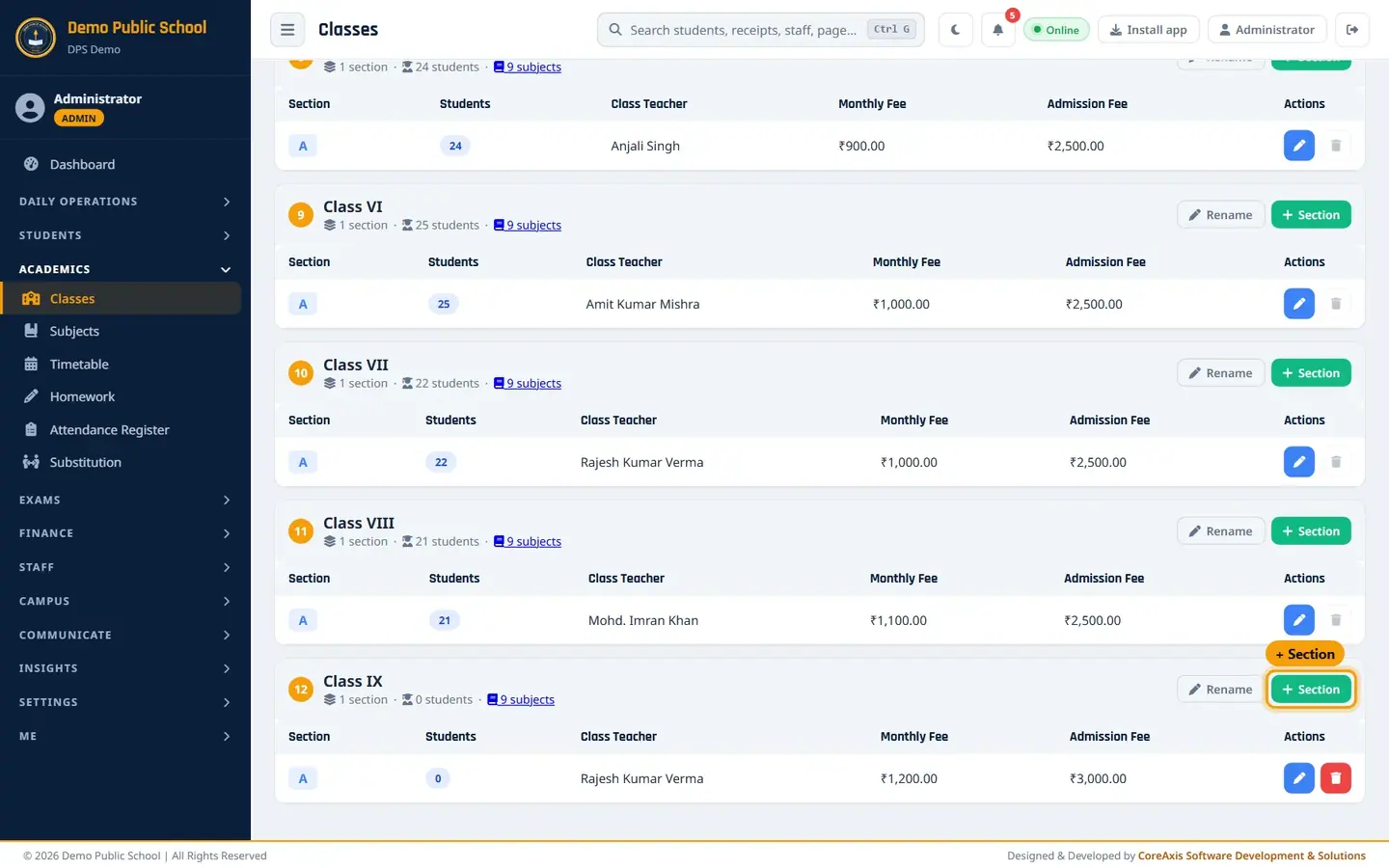Click the Administrator avatar in sidebar
Screen dimensions: 1389x868
pos(30,108)
